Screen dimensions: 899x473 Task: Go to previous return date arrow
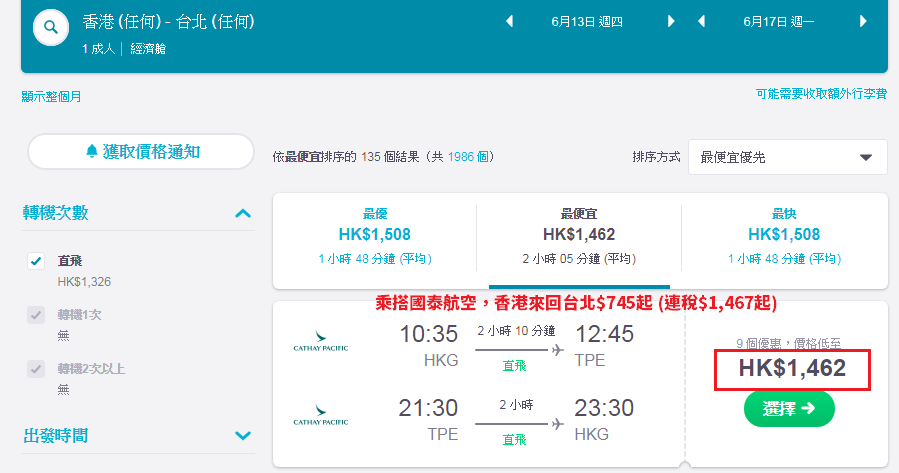pos(701,22)
